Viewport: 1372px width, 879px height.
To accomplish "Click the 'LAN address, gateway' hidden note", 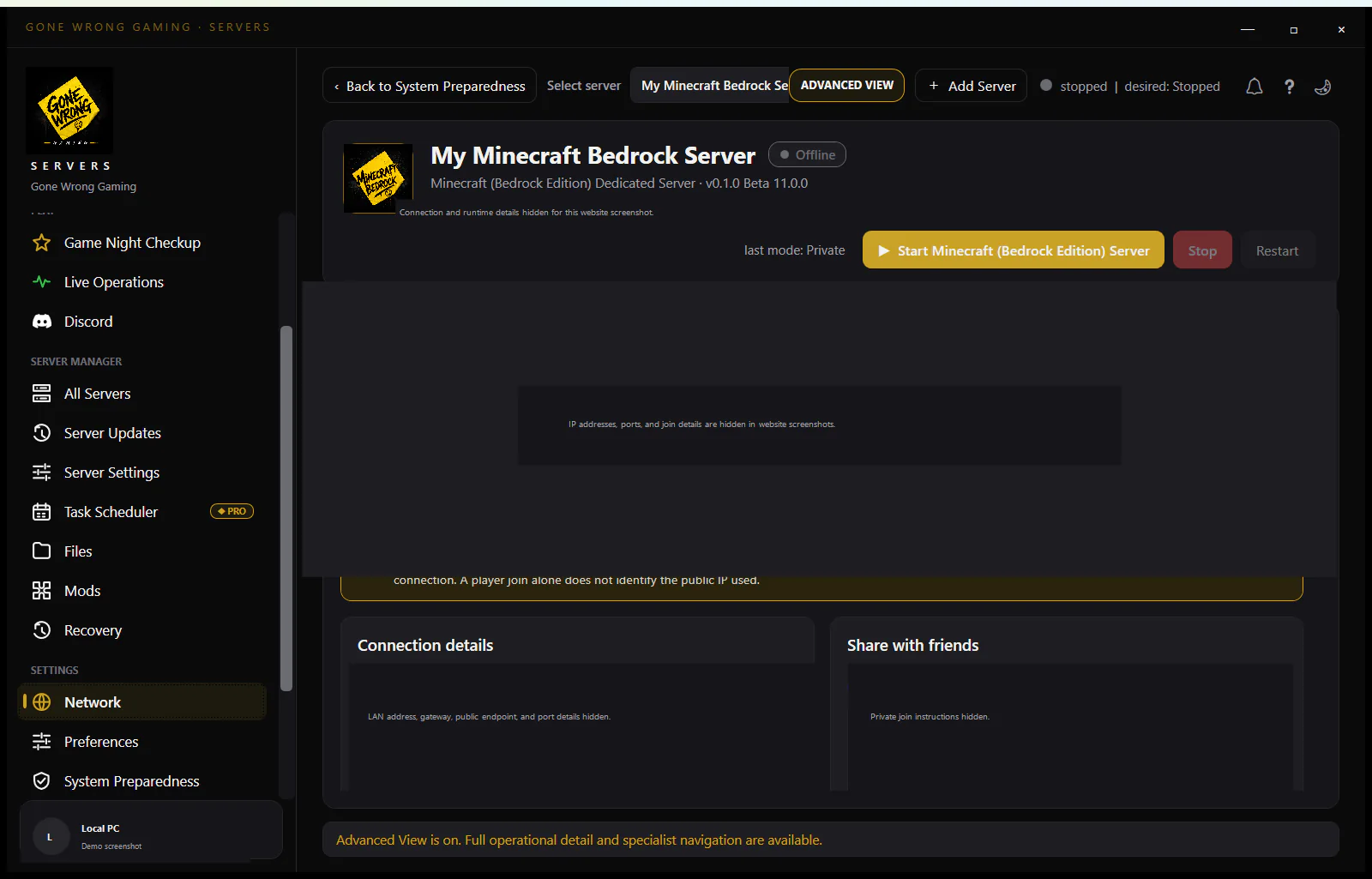I will pos(490,717).
